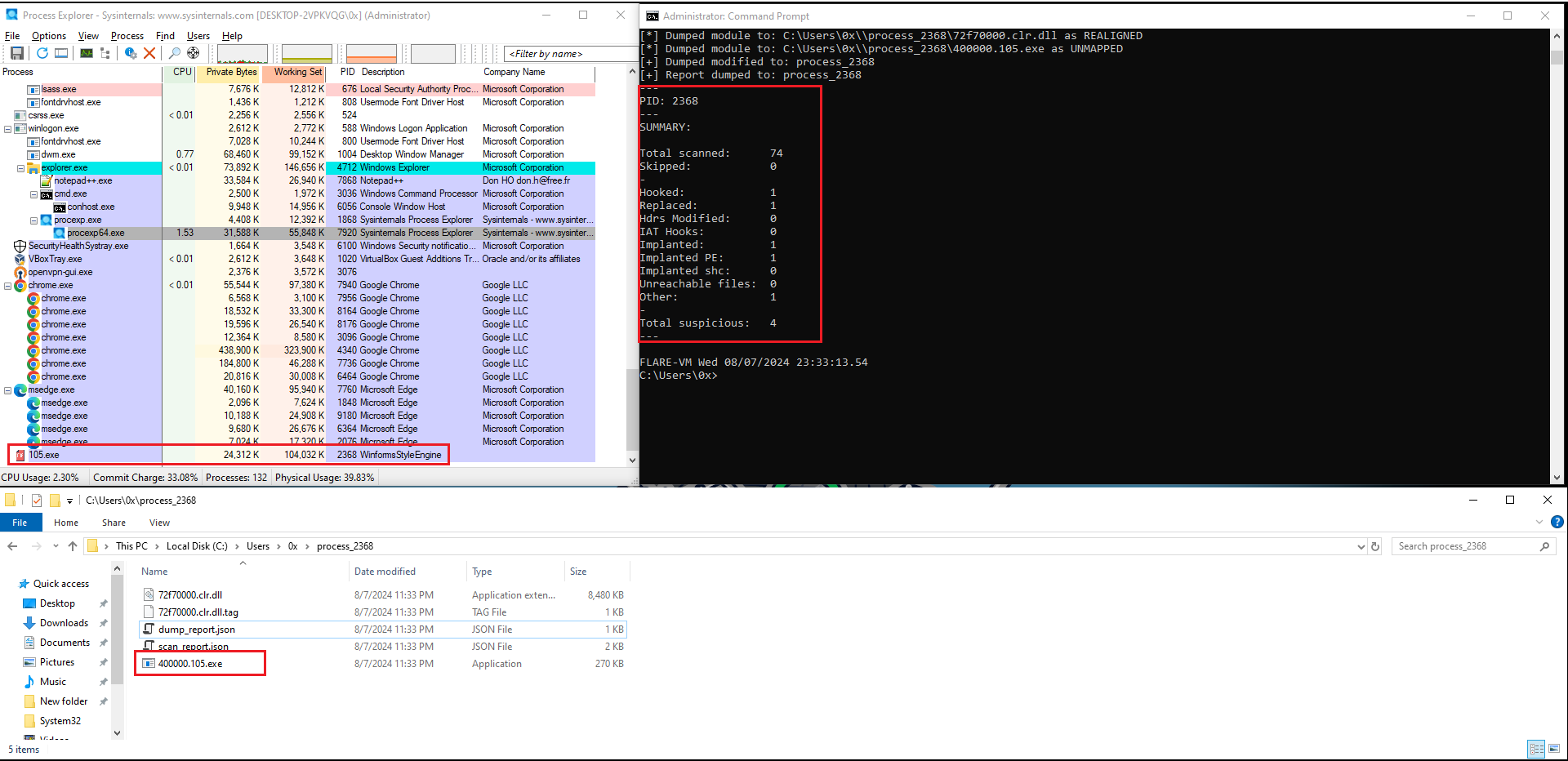Open the Help menu in Process Explorer
Image resolution: width=1568 pixels, height=761 pixels.
tap(232, 36)
